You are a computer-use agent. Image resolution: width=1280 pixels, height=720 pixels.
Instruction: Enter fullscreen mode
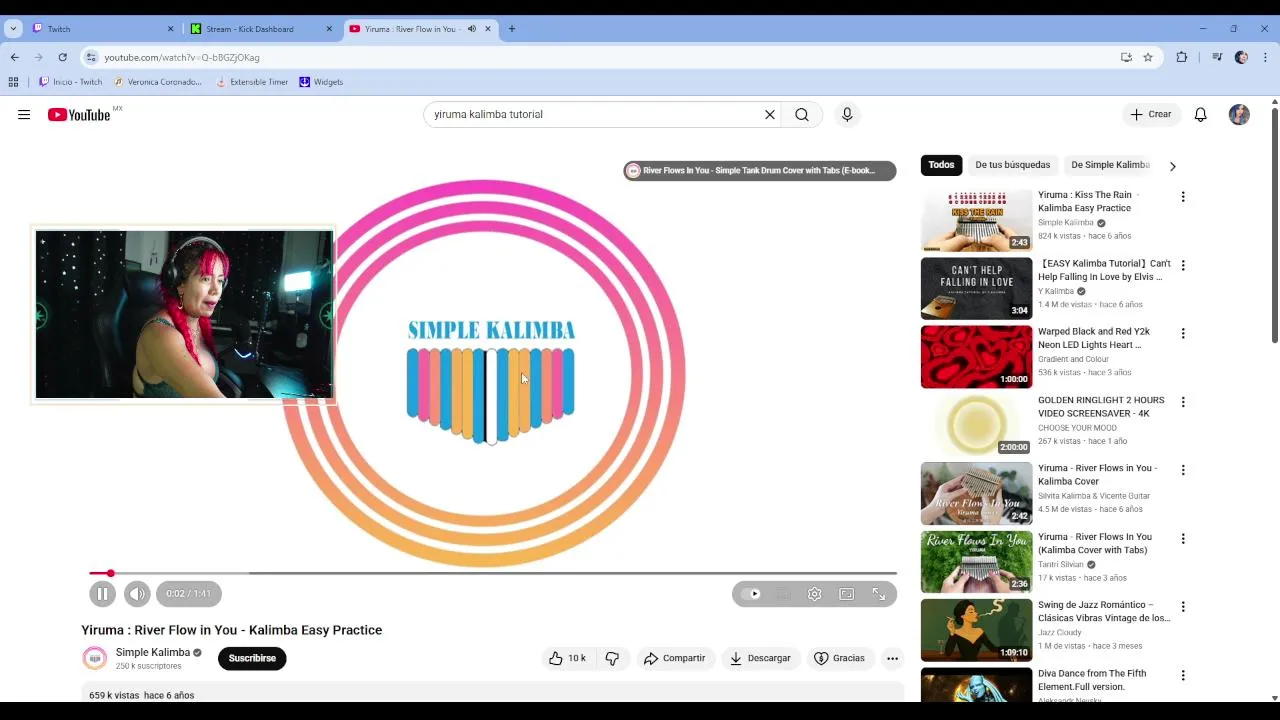(879, 594)
